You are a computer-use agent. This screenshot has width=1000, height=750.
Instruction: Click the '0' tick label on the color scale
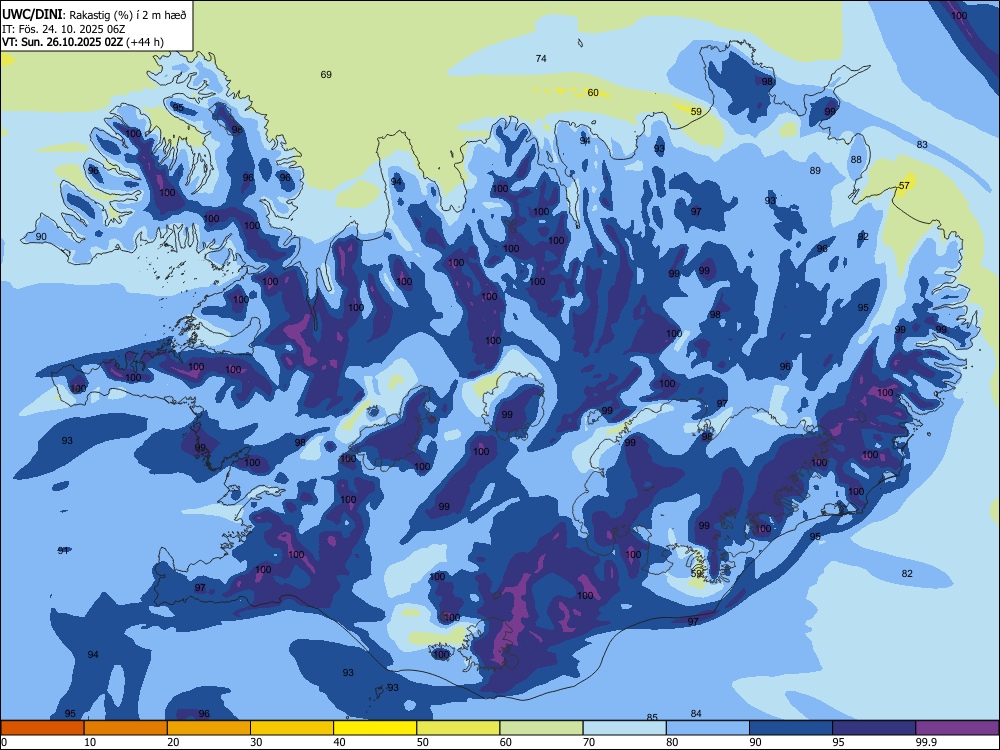click(4, 742)
